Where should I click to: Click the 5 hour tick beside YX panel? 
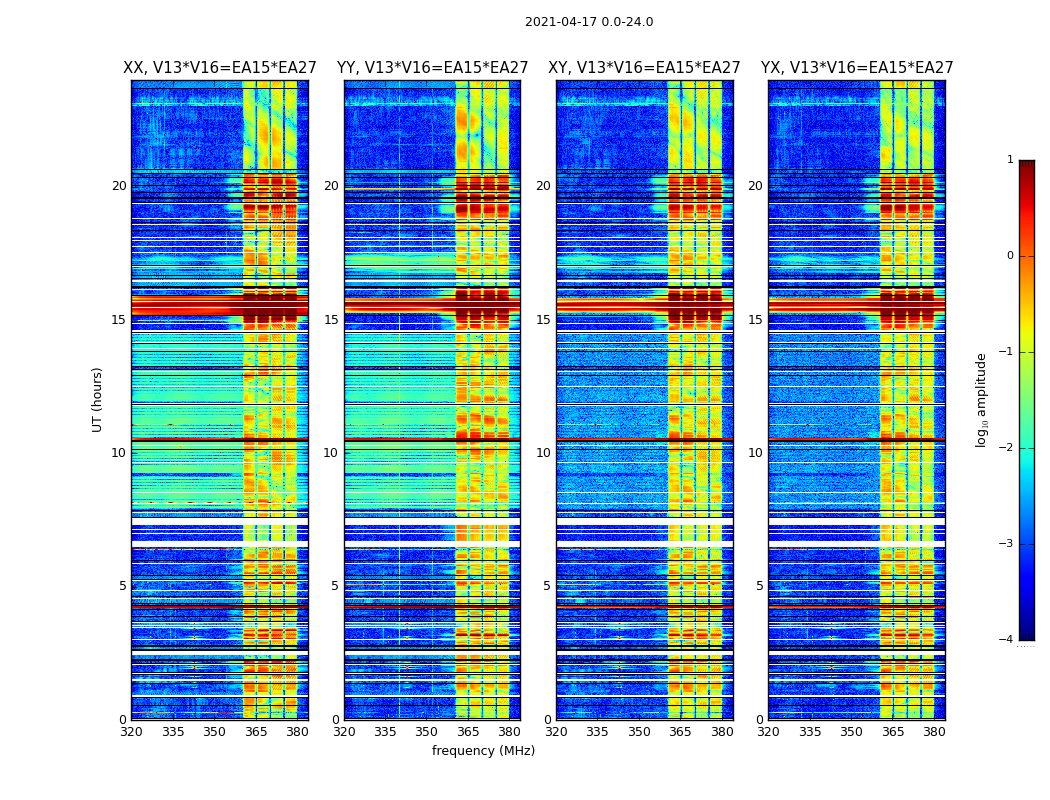(x=759, y=586)
